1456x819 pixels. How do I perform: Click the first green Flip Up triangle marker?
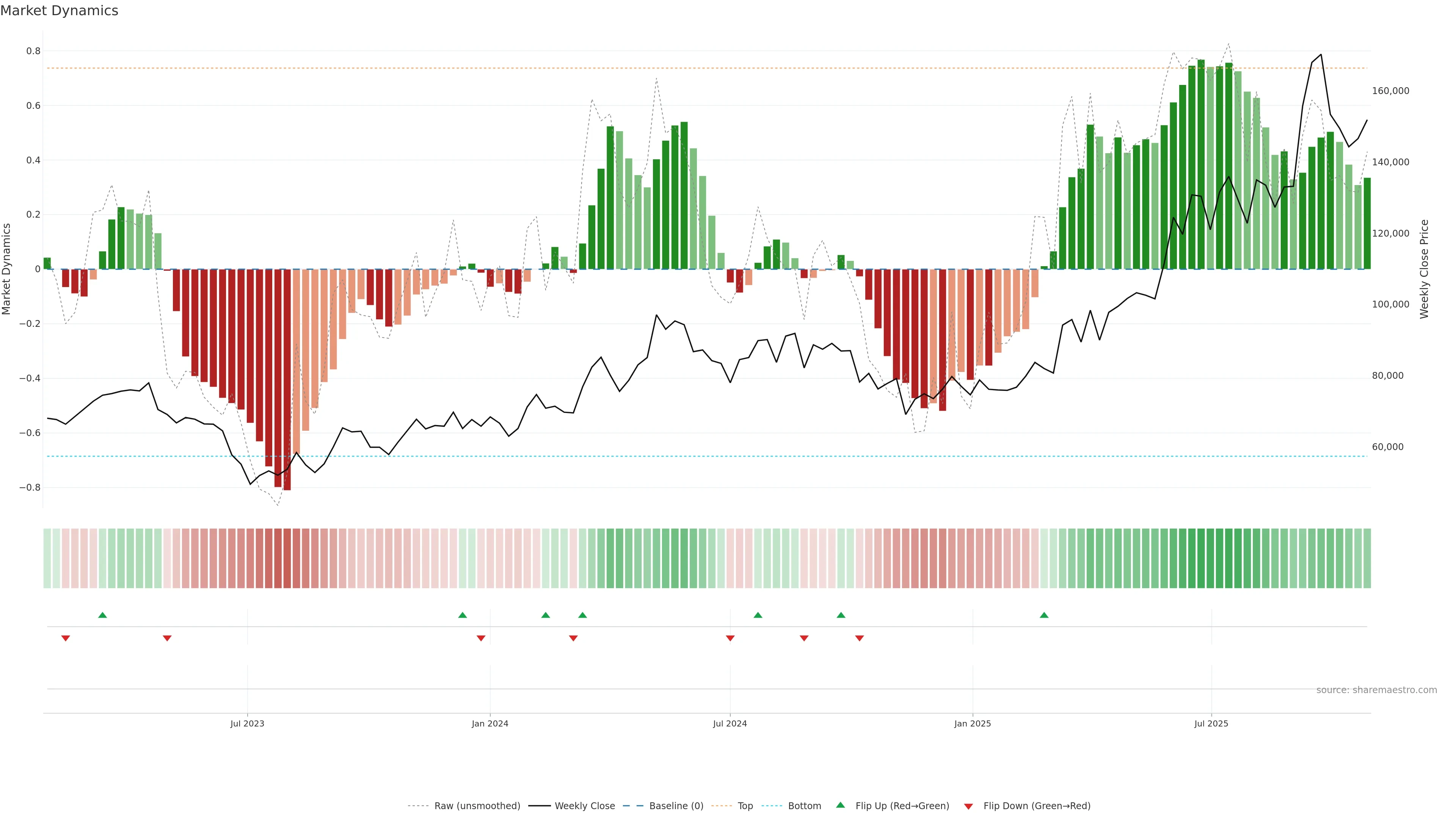(102, 615)
